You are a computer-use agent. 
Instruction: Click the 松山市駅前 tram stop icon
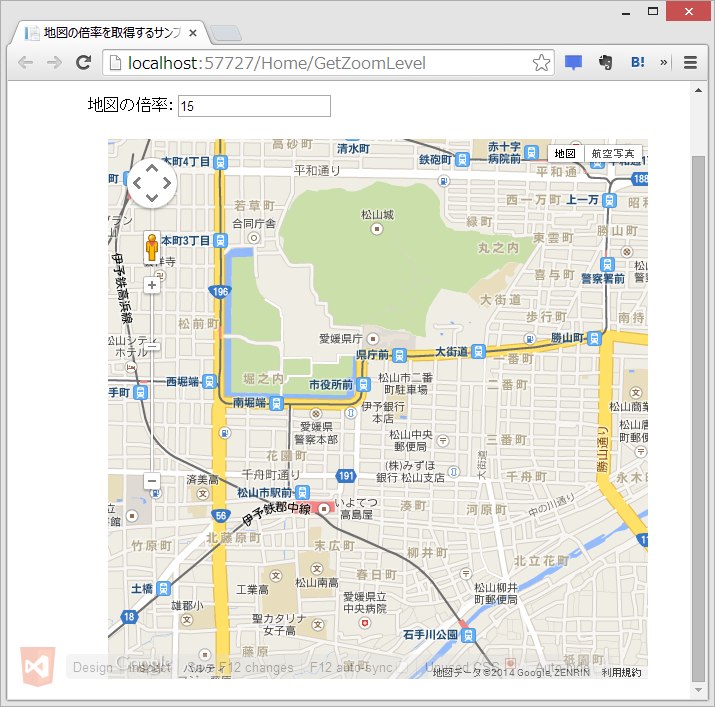coord(302,492)
